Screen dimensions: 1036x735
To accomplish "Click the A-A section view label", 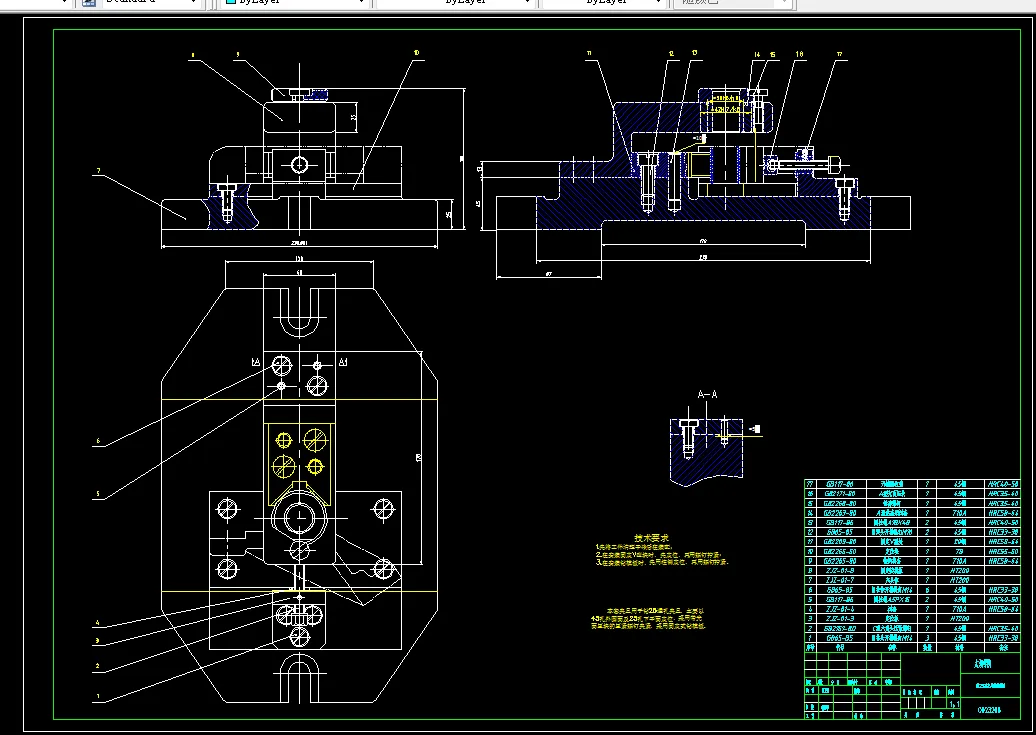I will click(707, 395).
